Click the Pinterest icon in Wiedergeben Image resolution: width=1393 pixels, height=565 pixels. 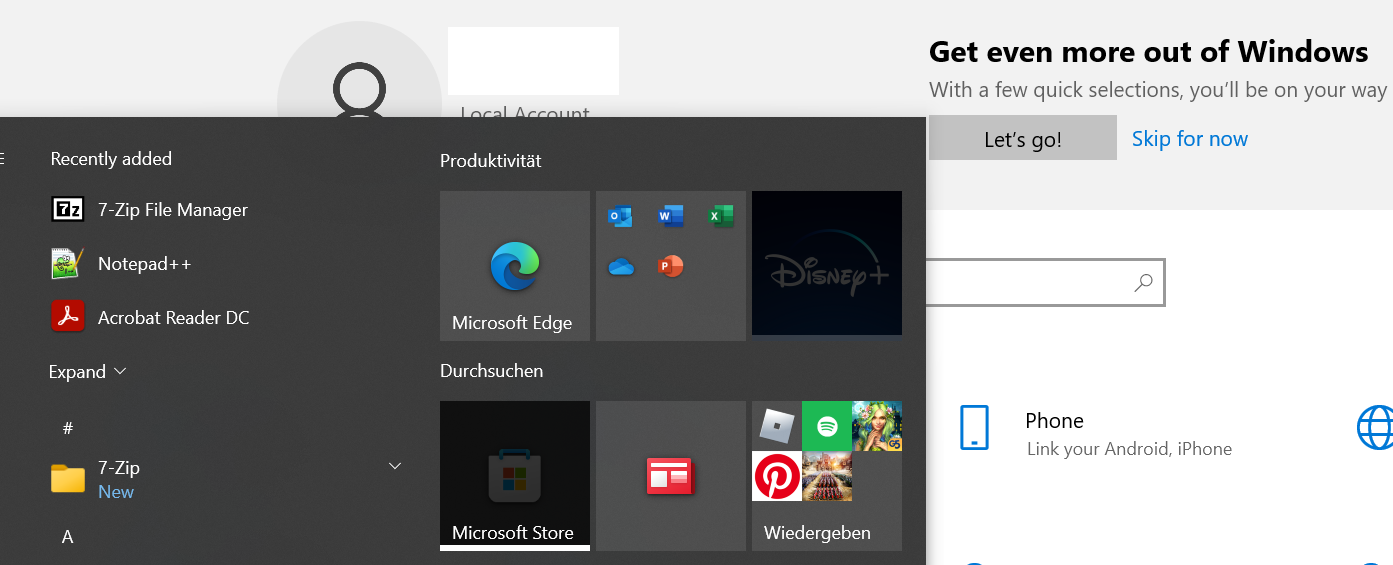coord(777,476)
